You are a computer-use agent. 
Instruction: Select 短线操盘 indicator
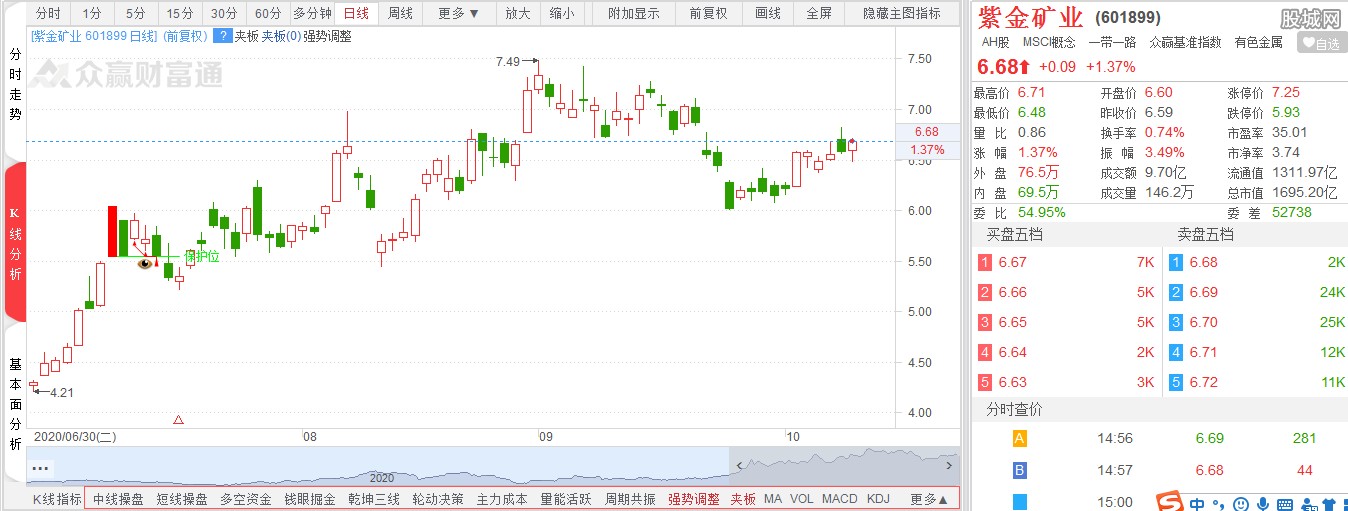(182, 499)
